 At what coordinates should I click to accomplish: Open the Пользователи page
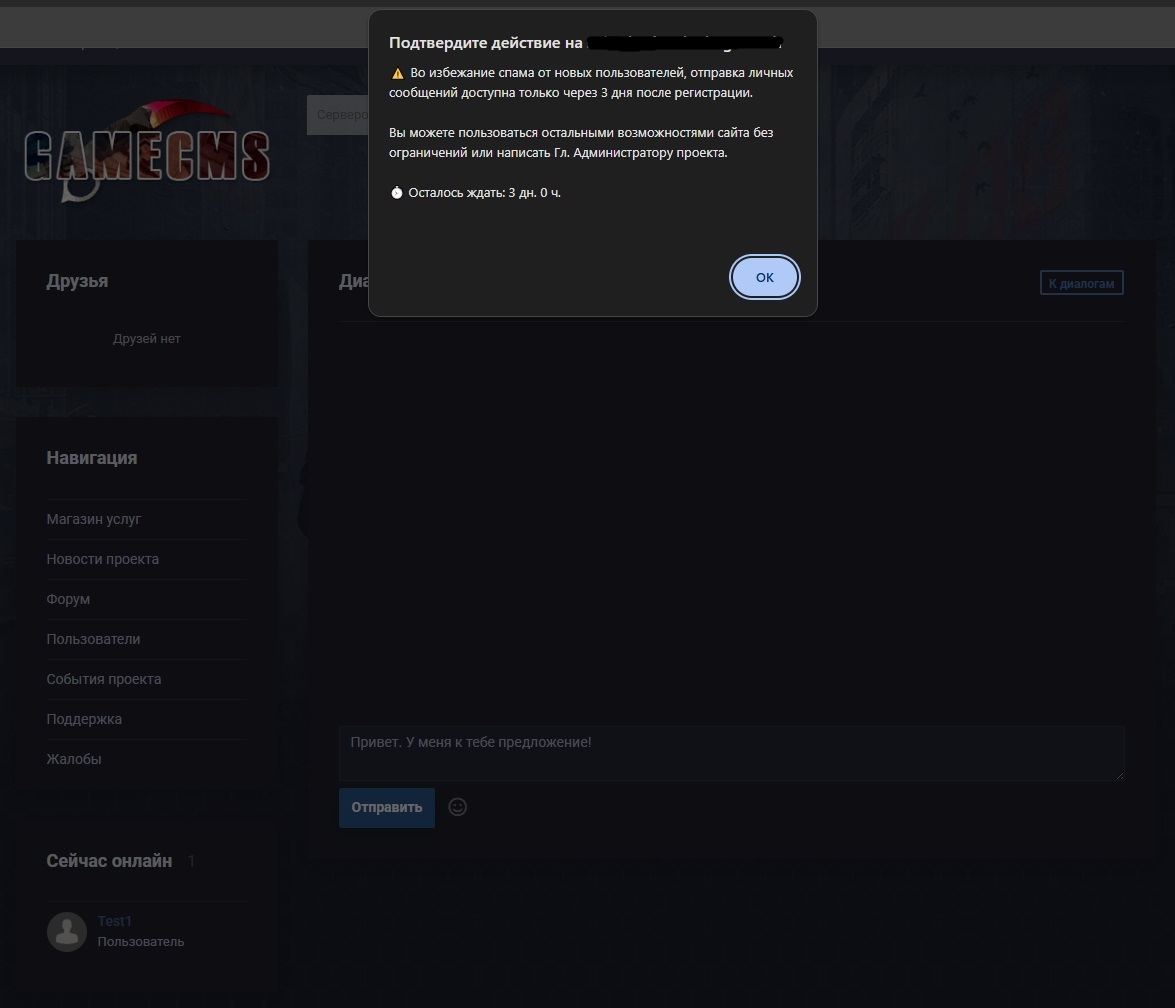93,639
